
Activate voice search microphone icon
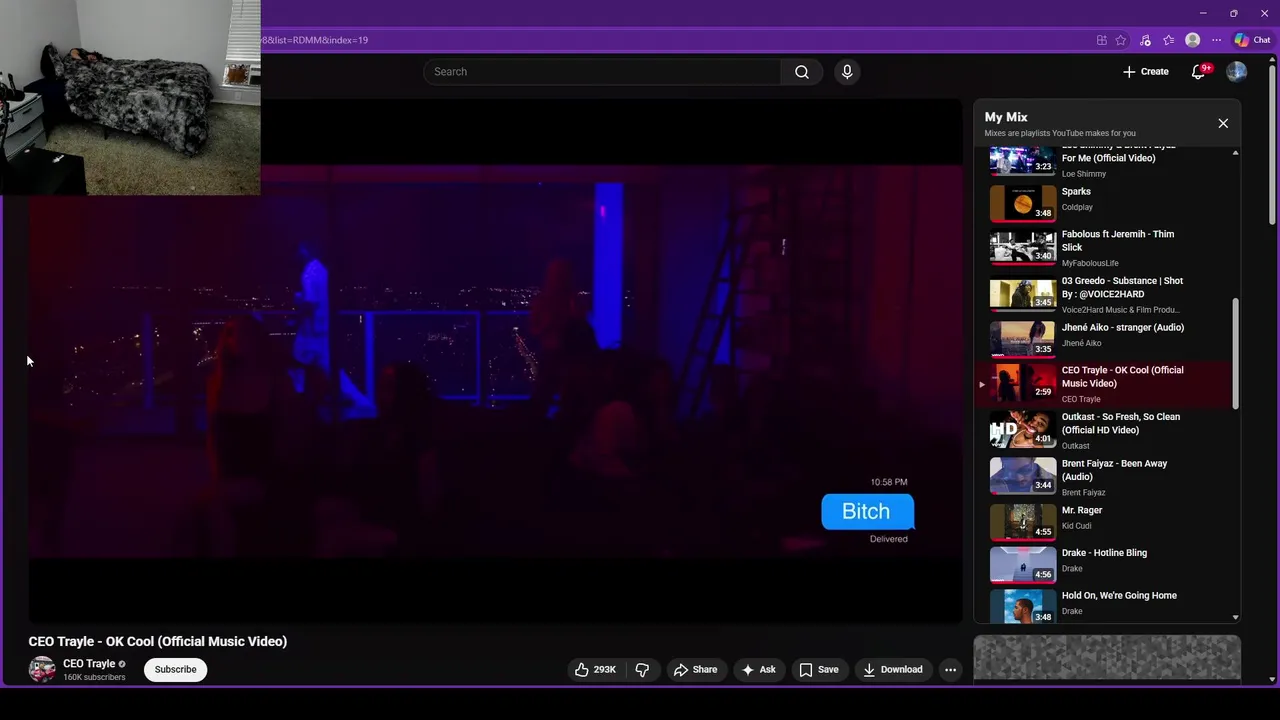click(x=847, y=72)
